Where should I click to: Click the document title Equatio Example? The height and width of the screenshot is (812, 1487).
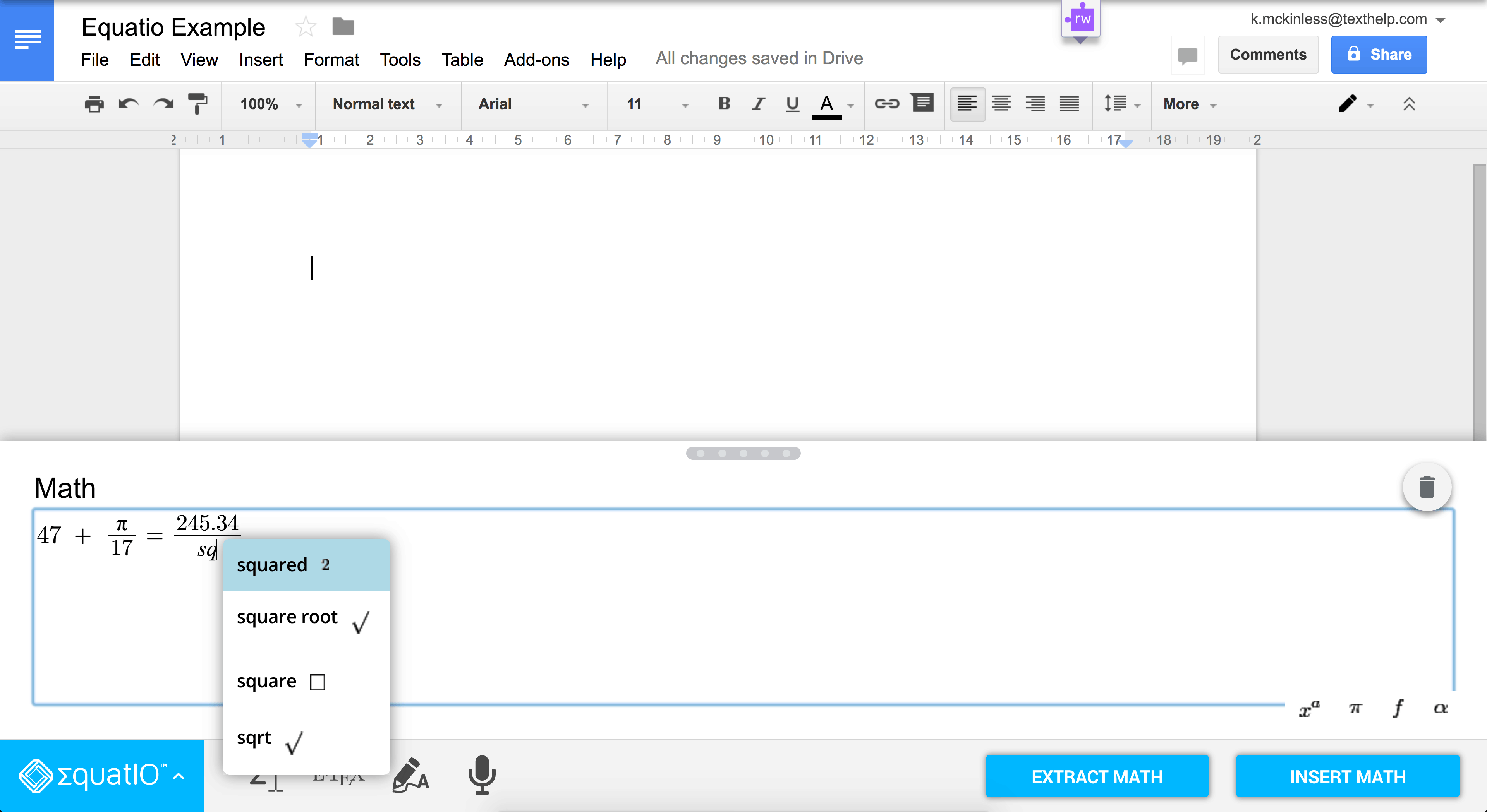pyautogui.click(x=173, y=27)
